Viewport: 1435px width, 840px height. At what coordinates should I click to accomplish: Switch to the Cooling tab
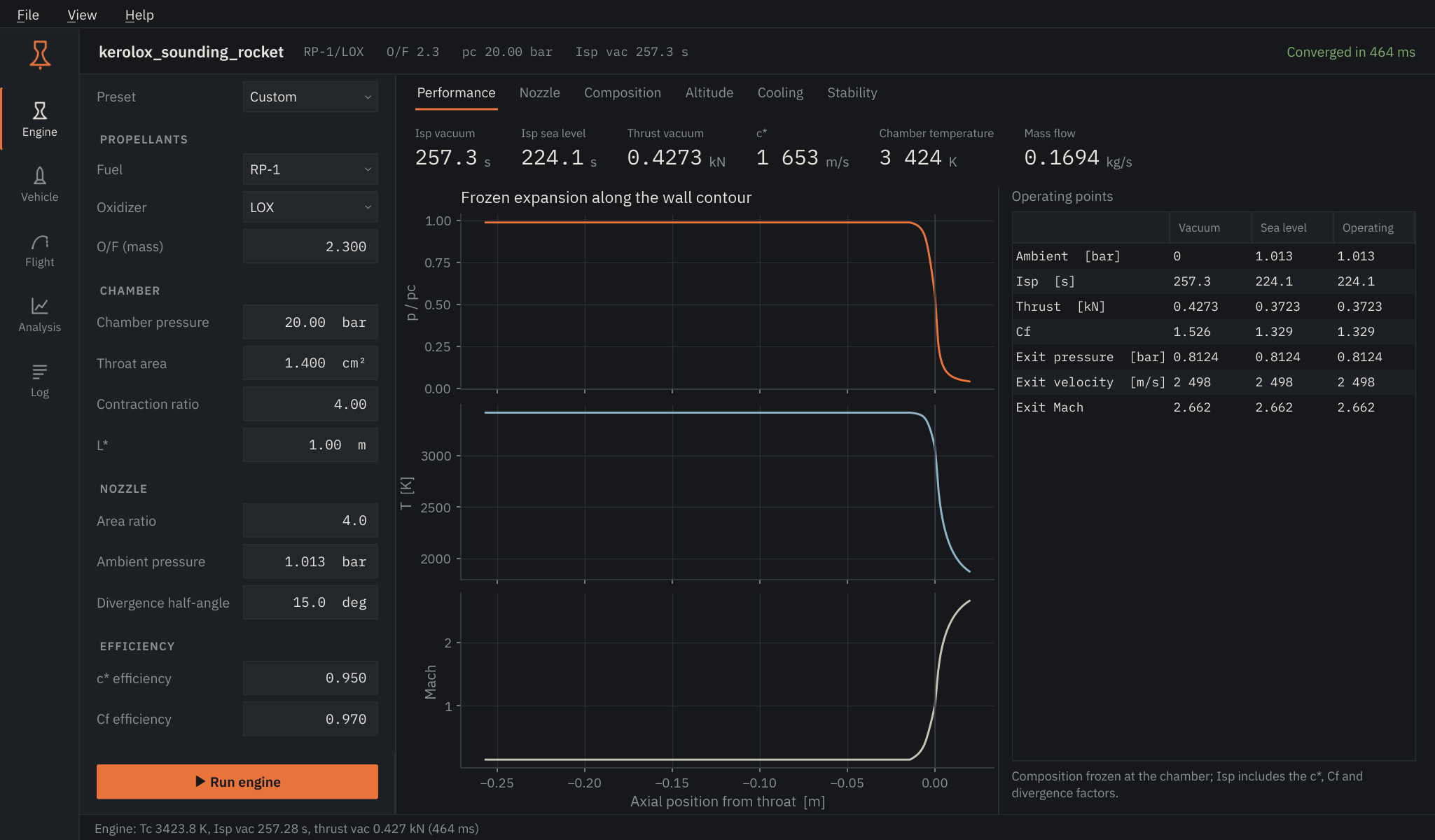[x=780, y=92]
